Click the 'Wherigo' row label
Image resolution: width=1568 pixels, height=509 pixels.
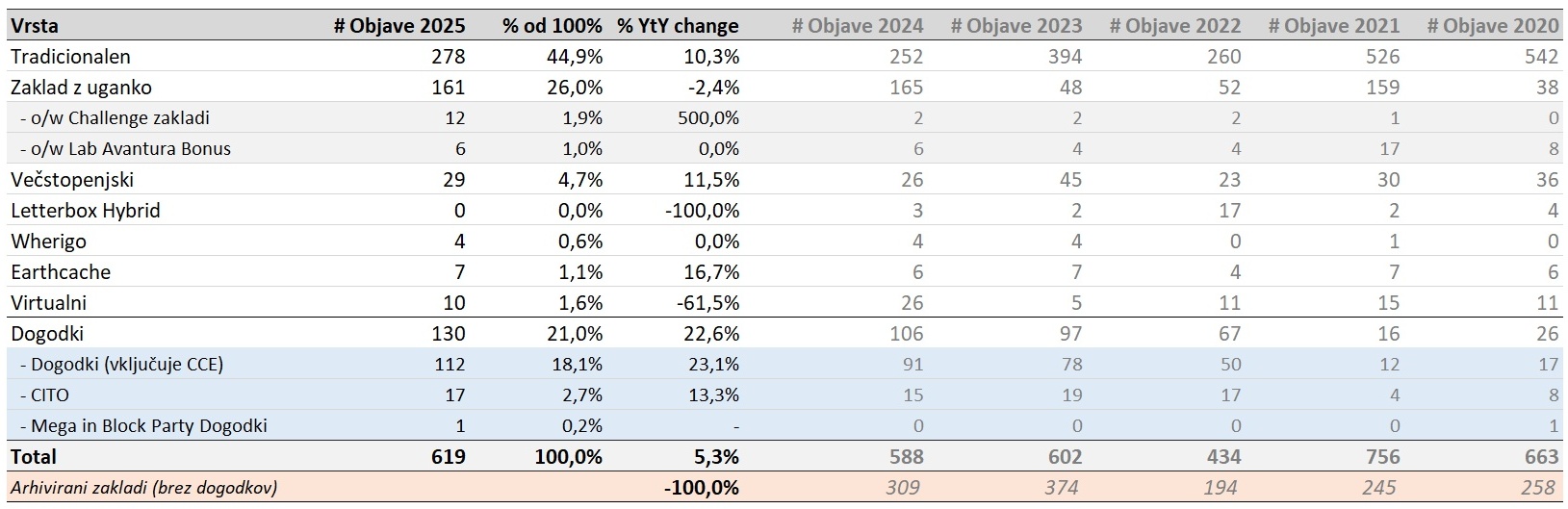click(x=48, y=242)
